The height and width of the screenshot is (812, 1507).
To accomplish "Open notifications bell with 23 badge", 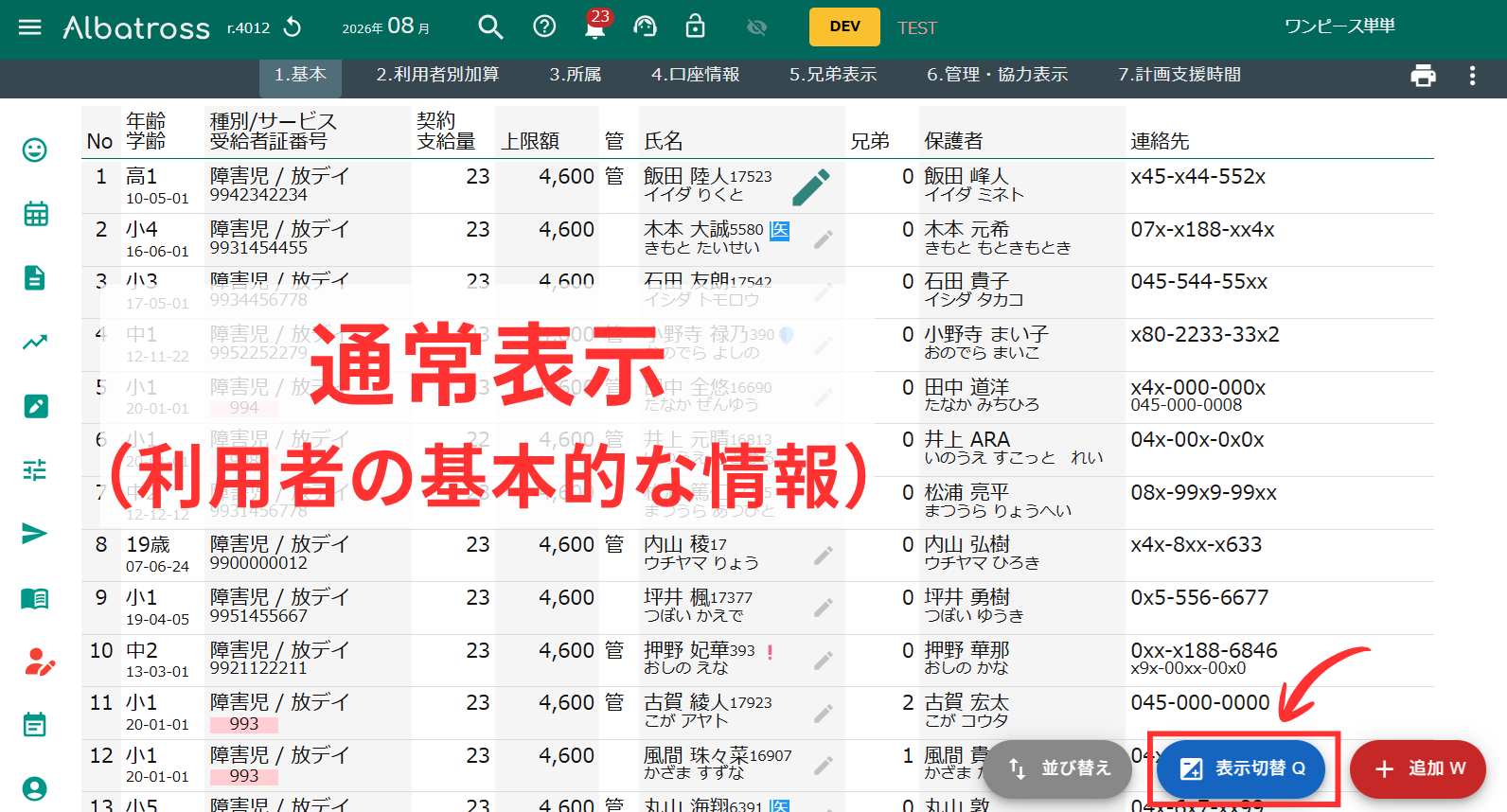I will pos(595,26).
